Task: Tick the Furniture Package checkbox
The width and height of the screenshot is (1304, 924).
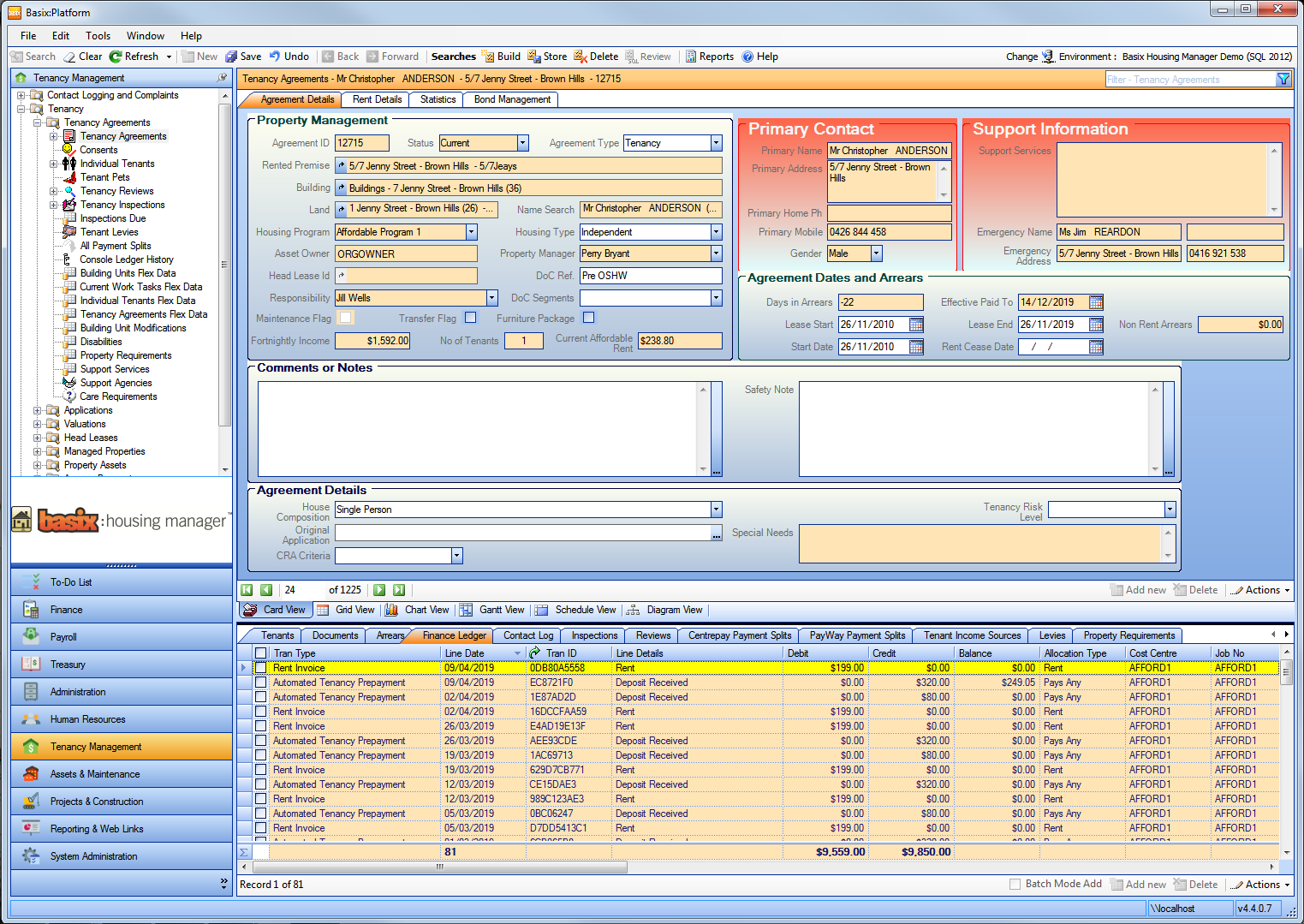Action: coord(588,317)
